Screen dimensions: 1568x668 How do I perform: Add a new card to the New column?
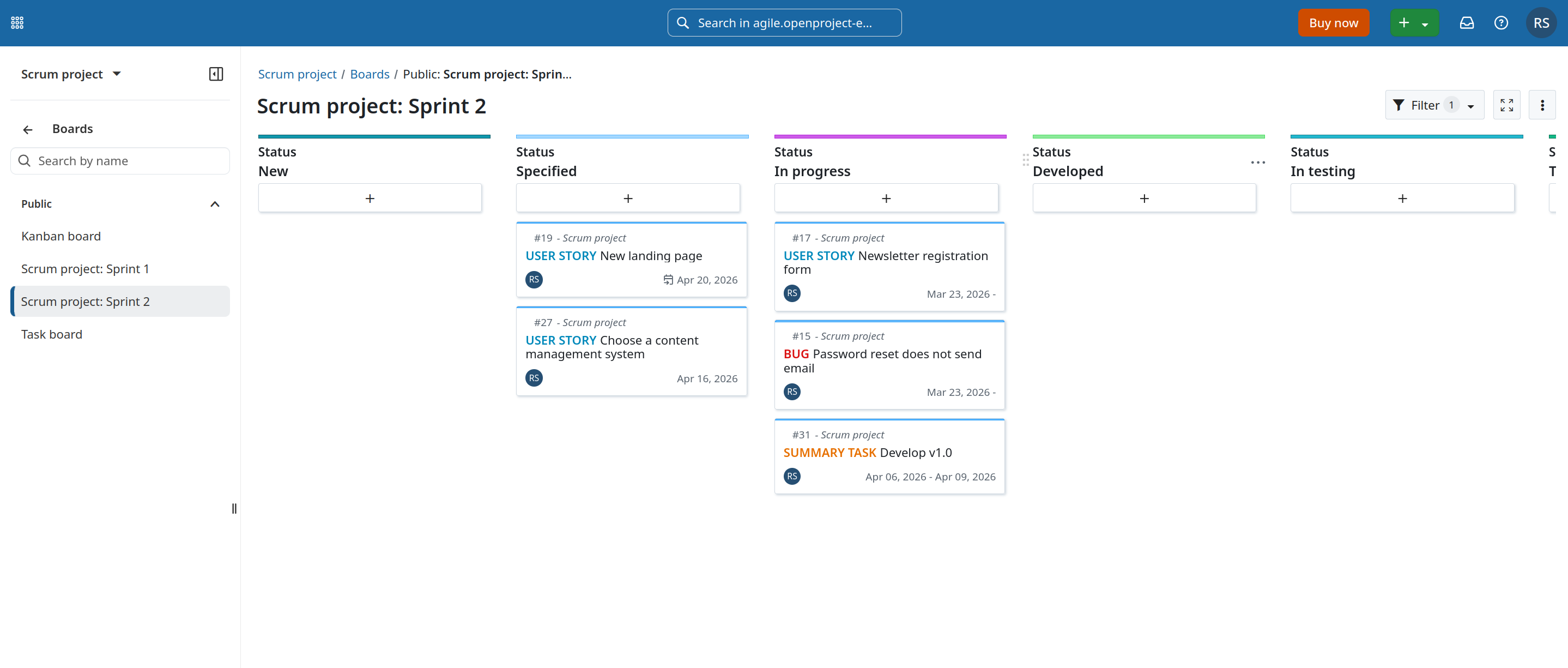coord(370,197)
